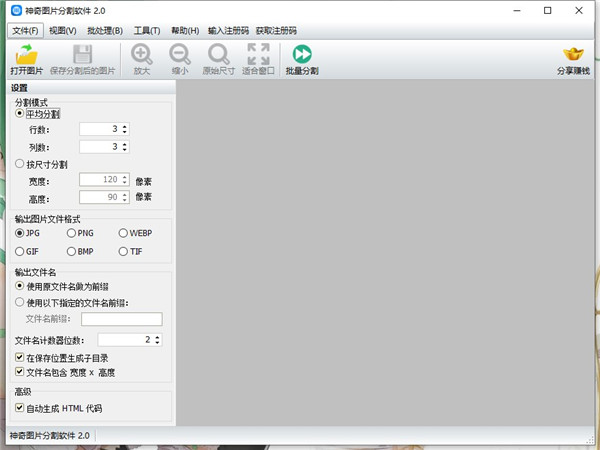
Task: Decrease the 列数 column count spinner
Action: (x=125, y=150)
